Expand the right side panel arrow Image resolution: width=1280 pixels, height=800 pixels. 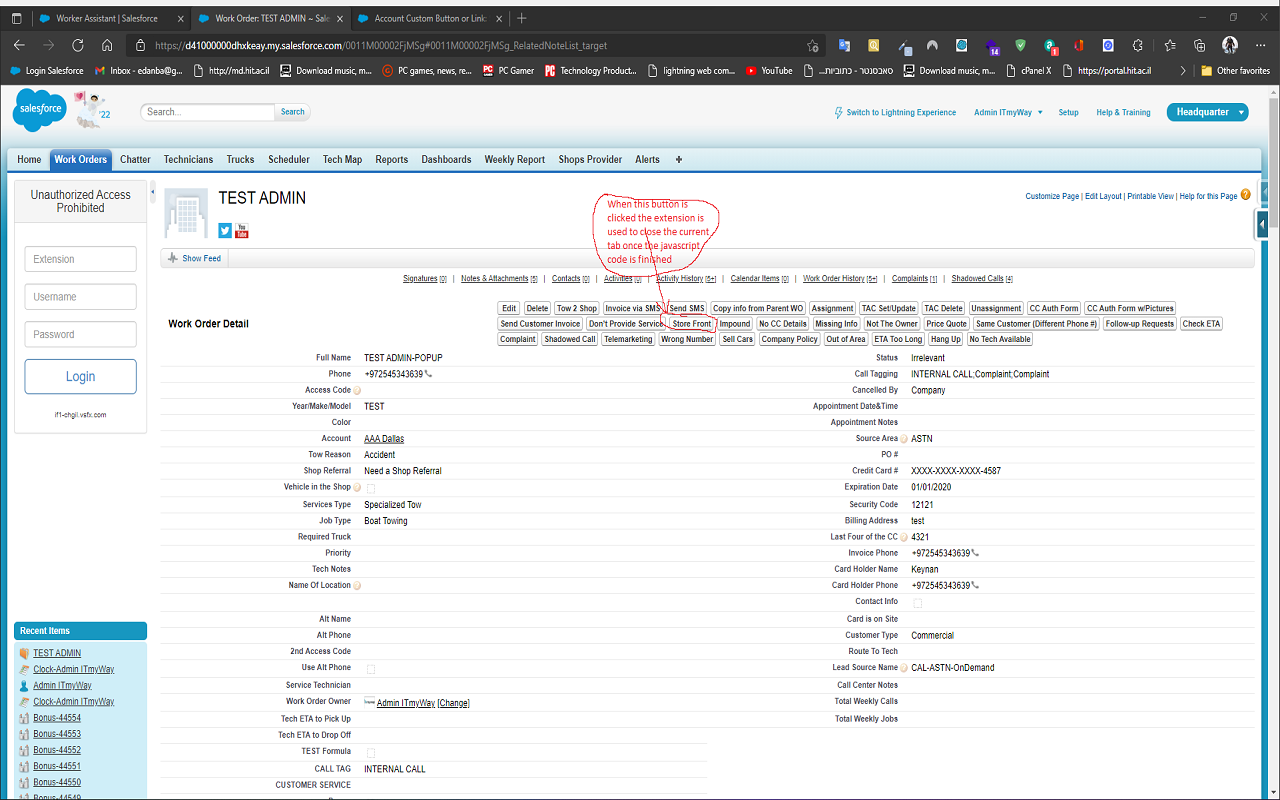1264,224
